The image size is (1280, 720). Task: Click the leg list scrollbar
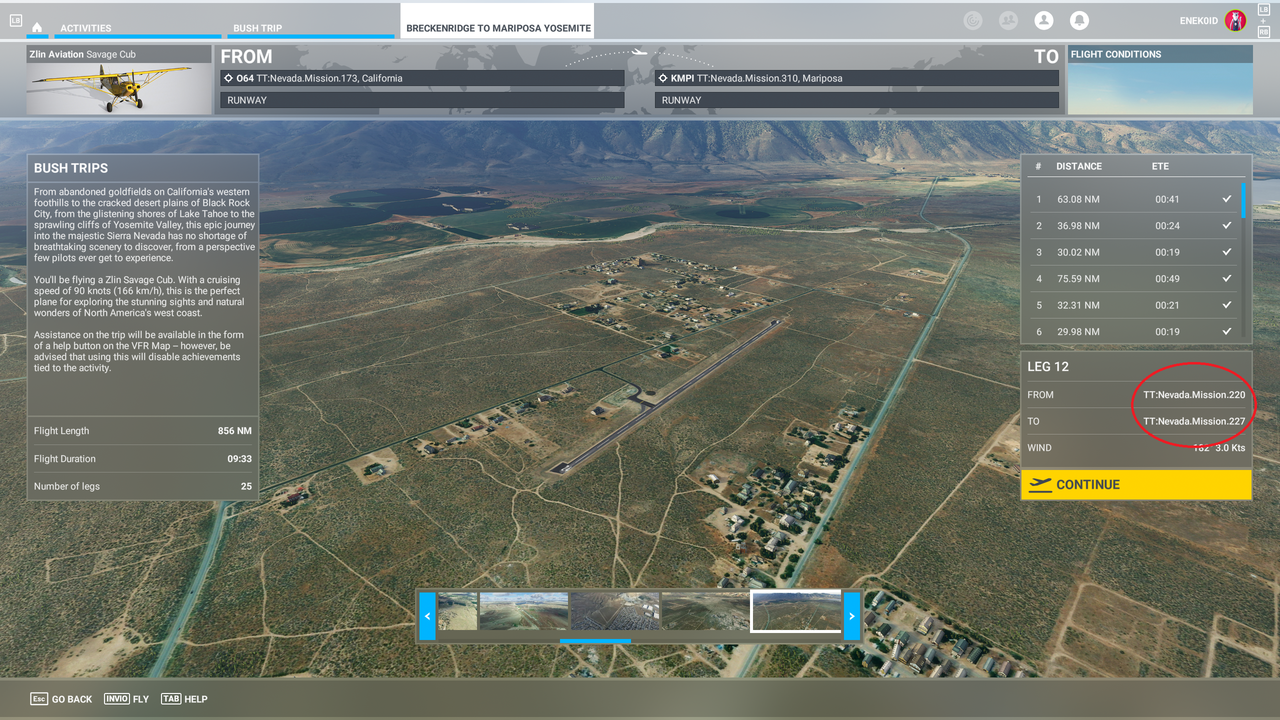pos(1244,200)
